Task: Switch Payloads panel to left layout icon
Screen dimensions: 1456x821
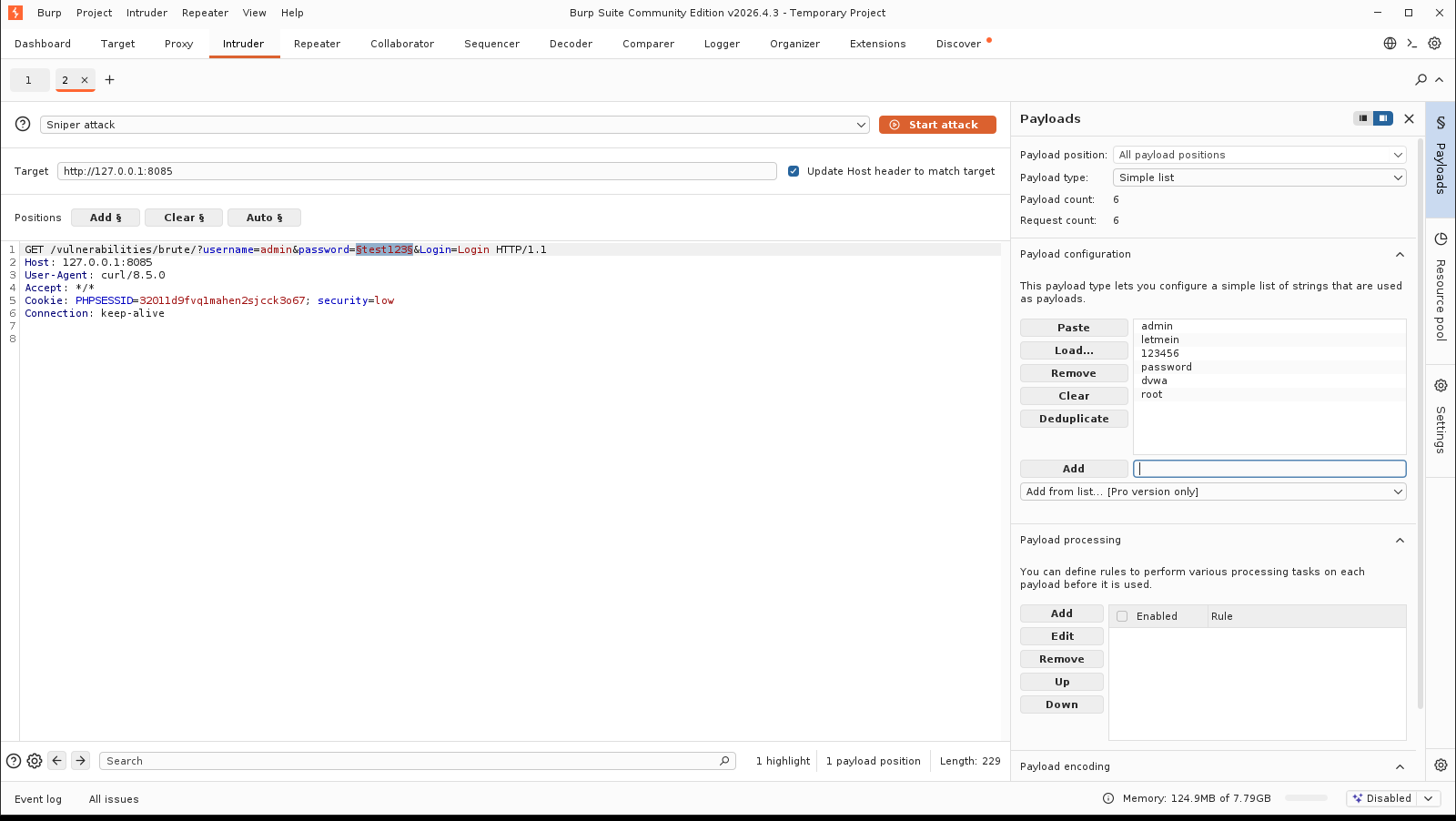Action: click(1362, 118)
